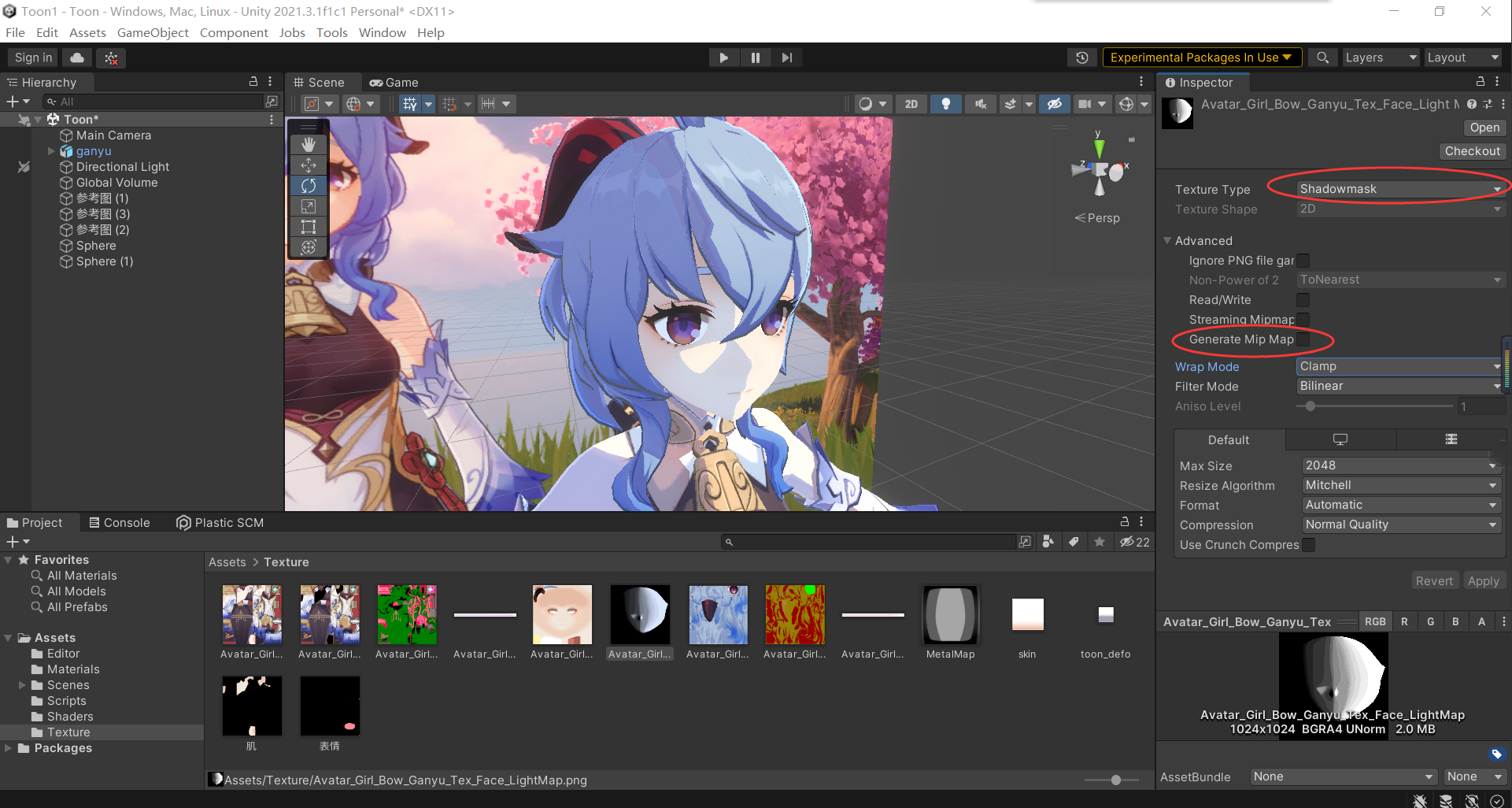Open the scene camera settings icon
1512x808 pixels.
(1085, 104)
